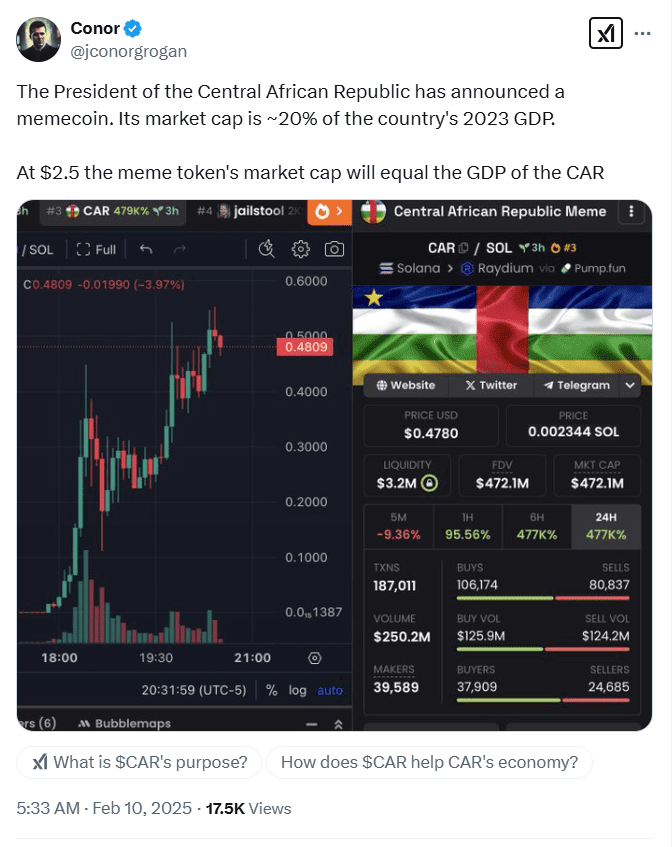This screenshot has height=847, width=672.
Task: Expand the social links chevron dropdown
Action: 628,385
